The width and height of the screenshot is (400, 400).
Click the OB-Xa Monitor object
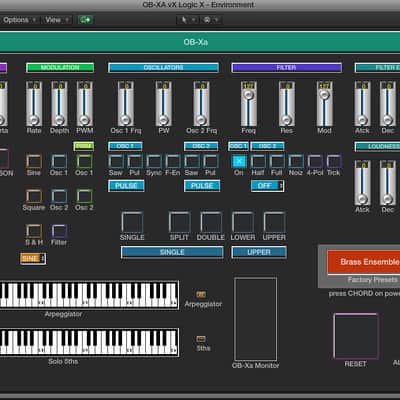click(x=256, y=319)
